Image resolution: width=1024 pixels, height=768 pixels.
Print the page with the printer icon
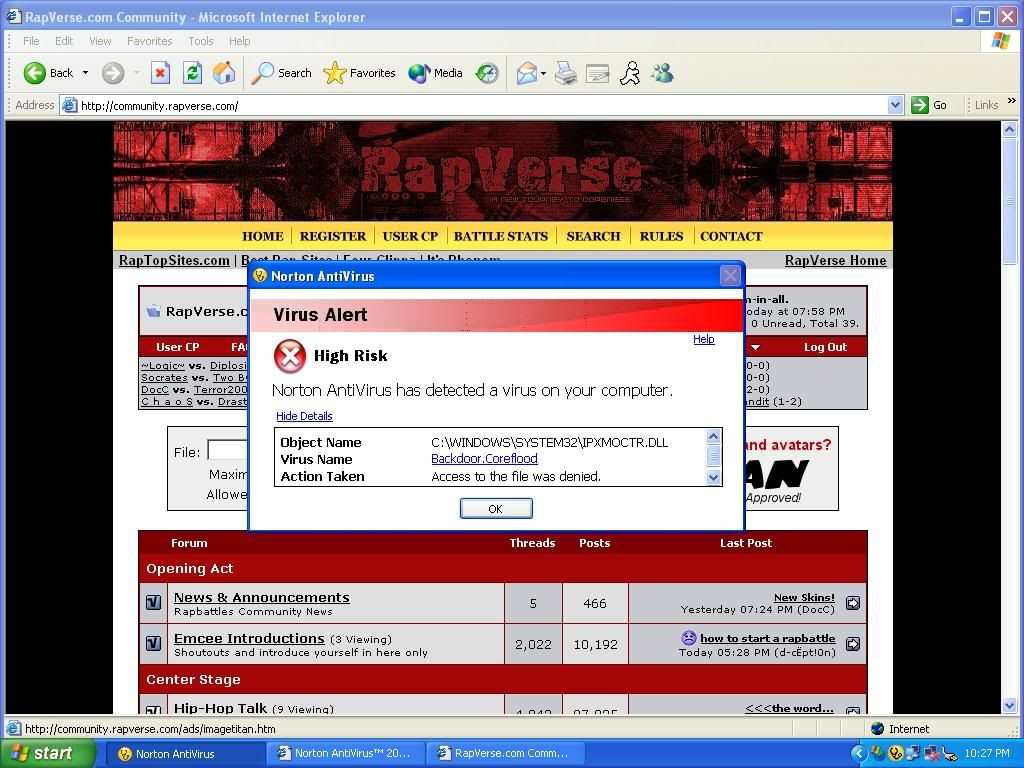pos(566,73)
